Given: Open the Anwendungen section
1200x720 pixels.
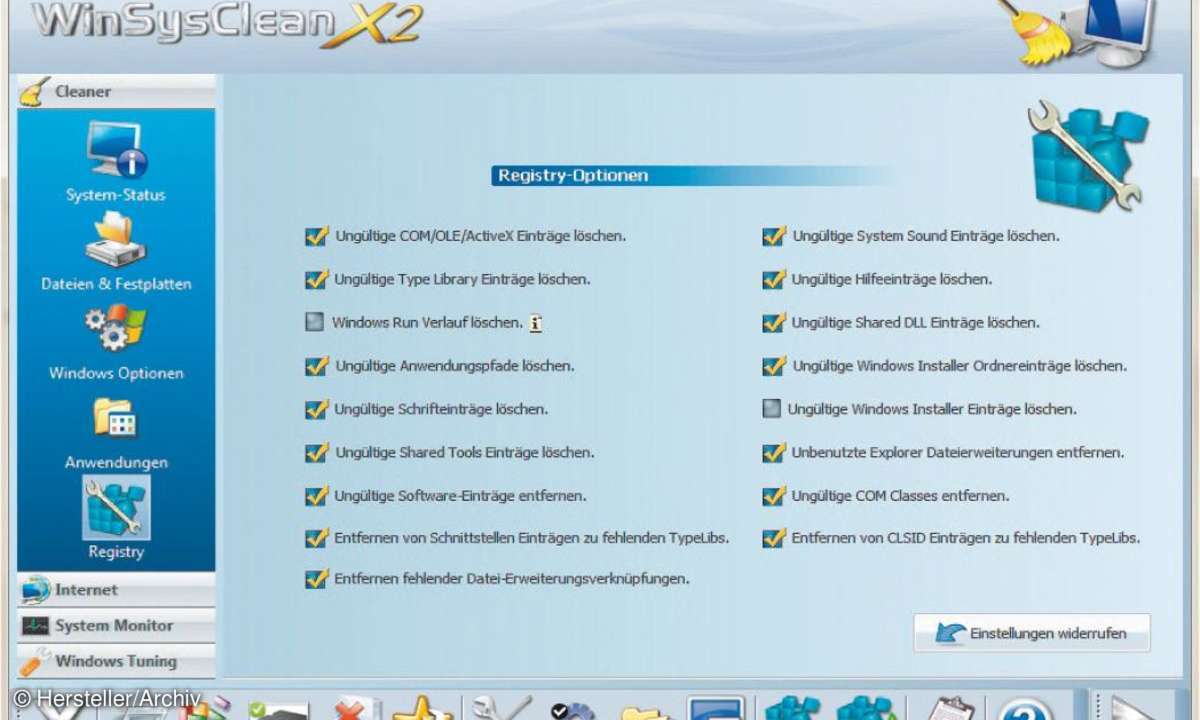Looking at the screenshot, I should tap(116, 432).
